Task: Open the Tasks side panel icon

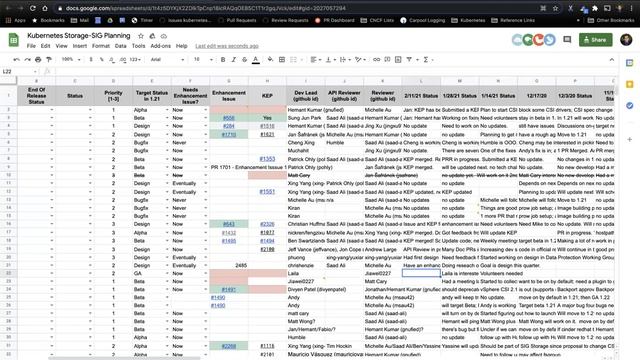Action: 629,105
